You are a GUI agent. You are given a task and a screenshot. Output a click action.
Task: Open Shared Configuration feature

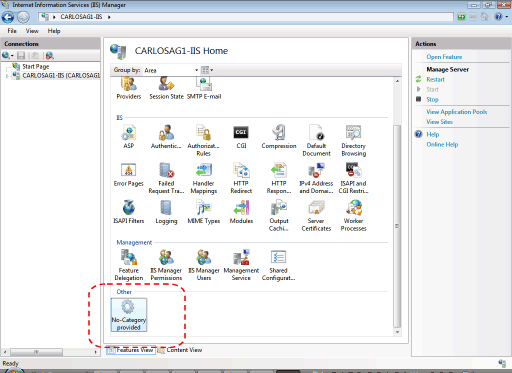[279, 265]
